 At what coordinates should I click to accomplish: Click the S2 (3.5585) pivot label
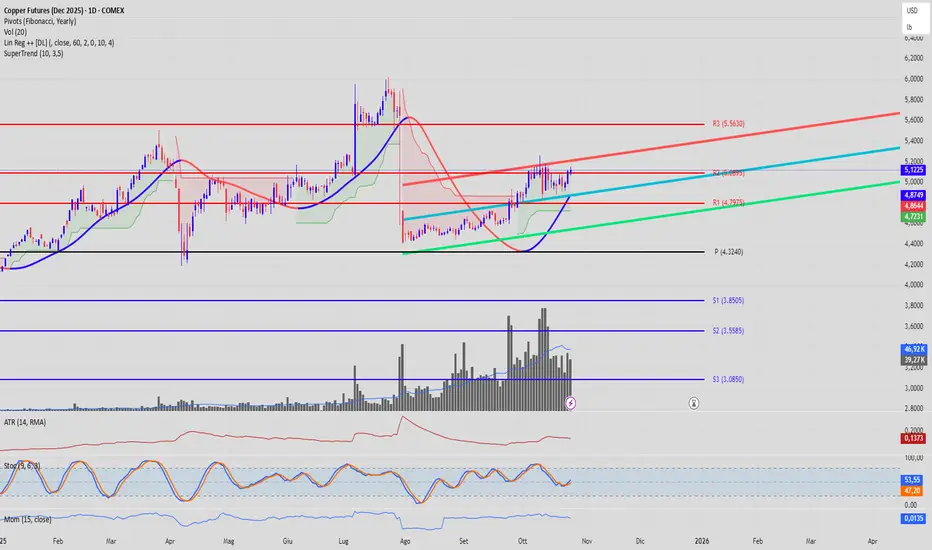coord(728,331)
